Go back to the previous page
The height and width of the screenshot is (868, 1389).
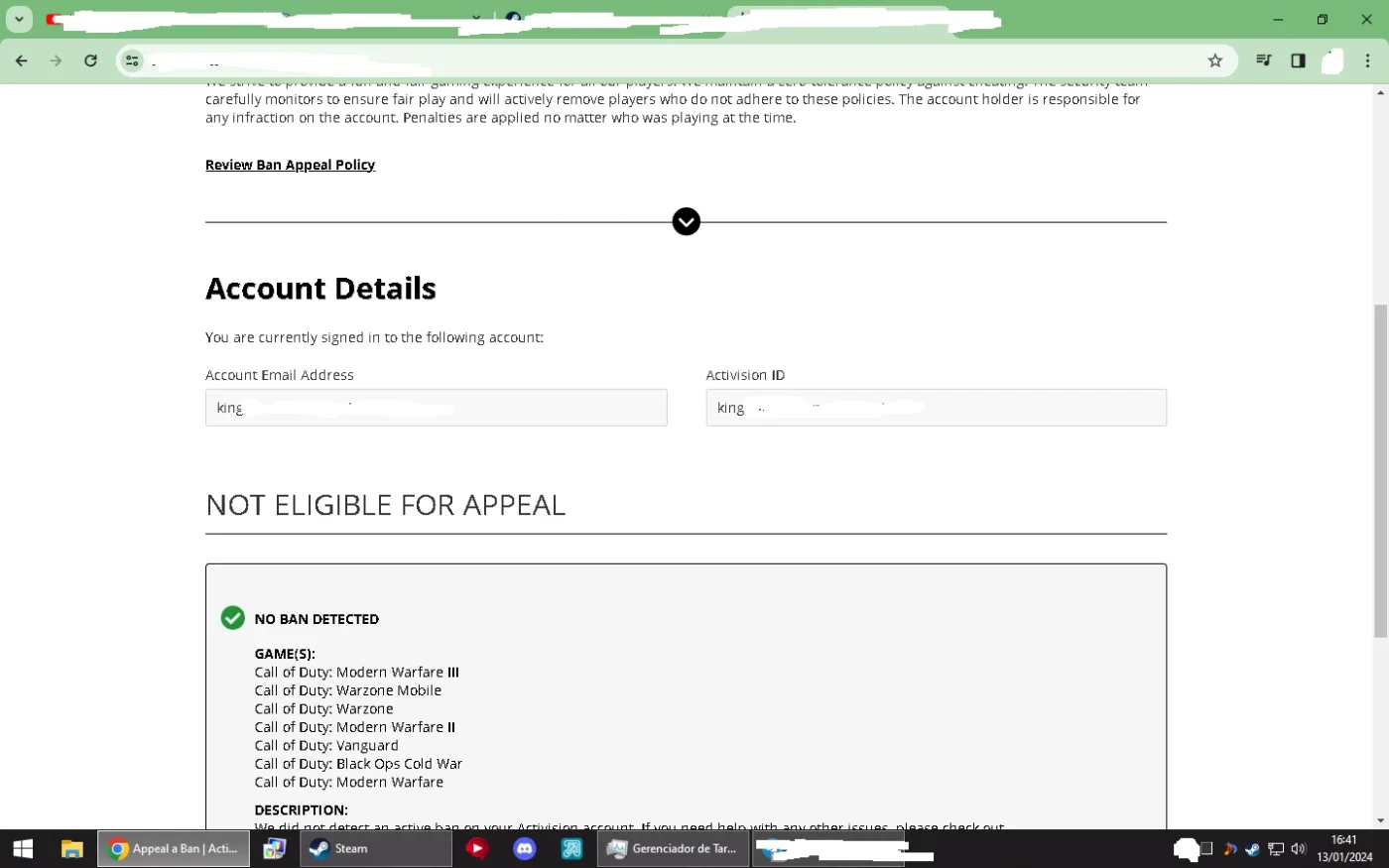click(x=22, y=61)
